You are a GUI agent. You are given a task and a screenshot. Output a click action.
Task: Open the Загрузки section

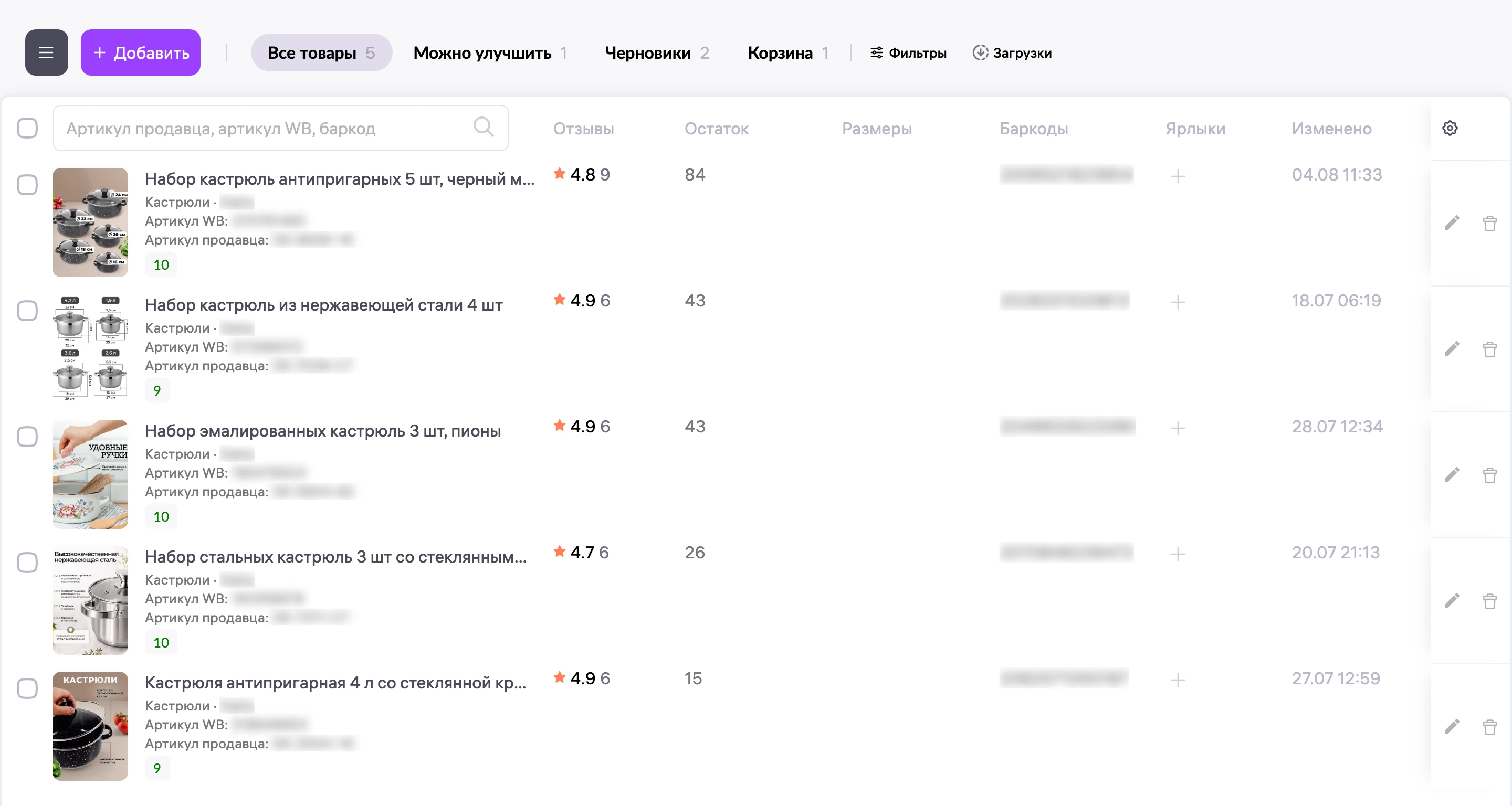point(1012,53)
